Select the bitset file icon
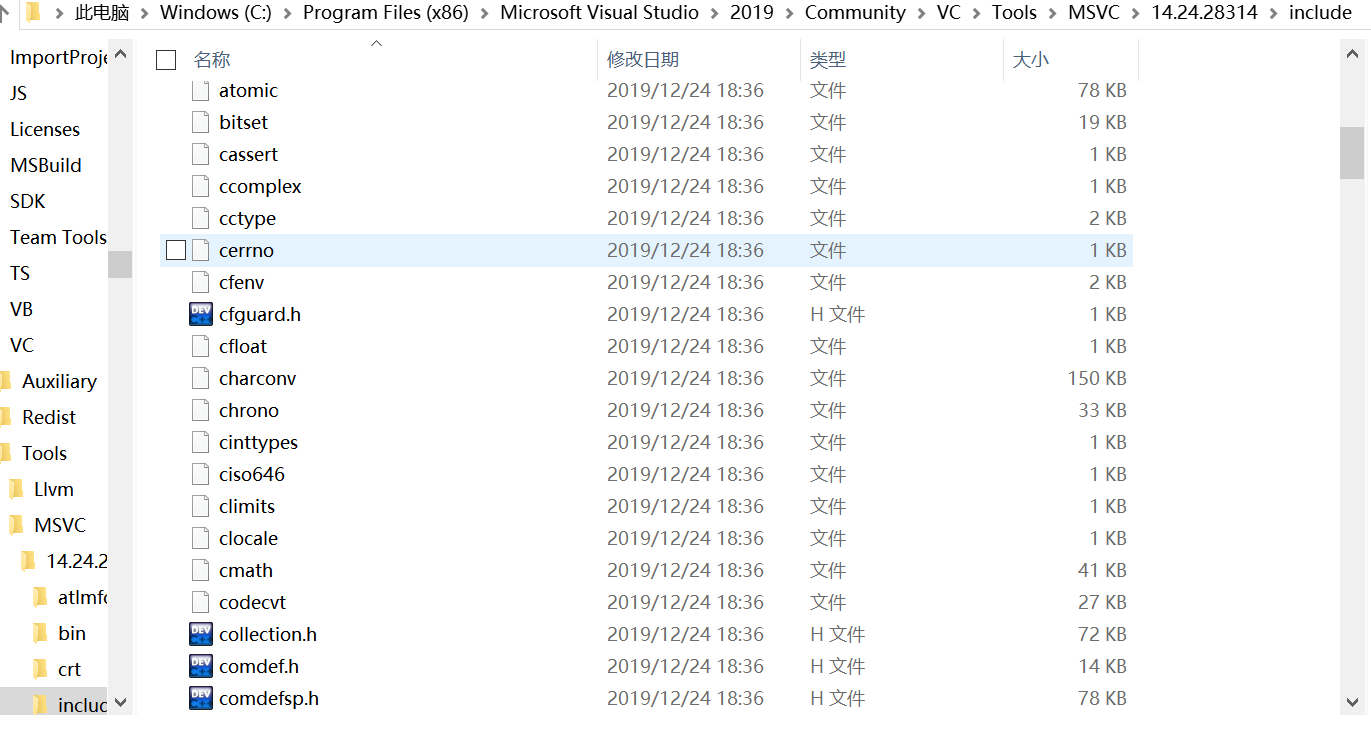Viewport: 1371px width, 745px height. (x=201, y=123)
